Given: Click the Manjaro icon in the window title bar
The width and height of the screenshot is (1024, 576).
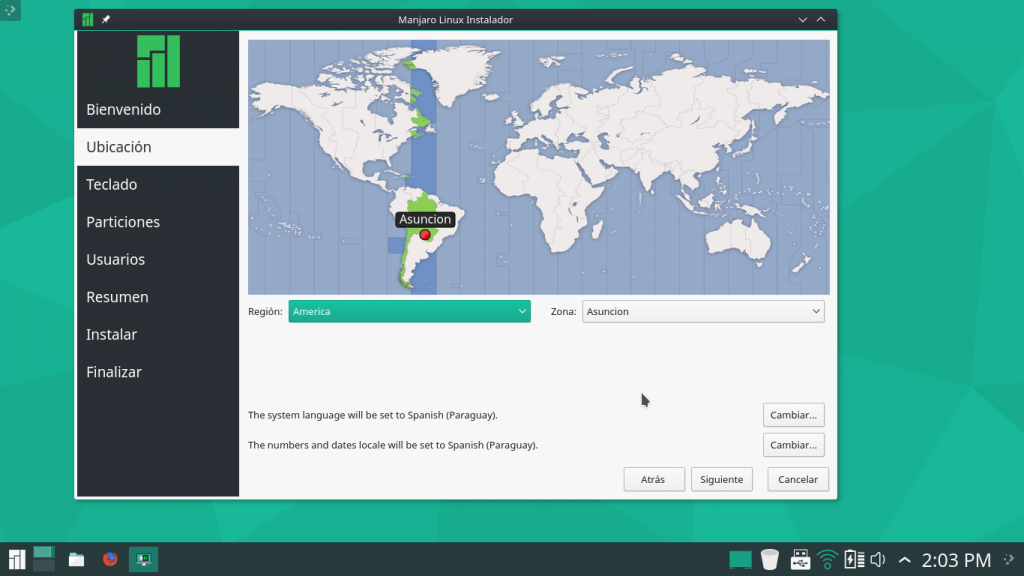Looking at the screenshot, I should tap(88, 20).
